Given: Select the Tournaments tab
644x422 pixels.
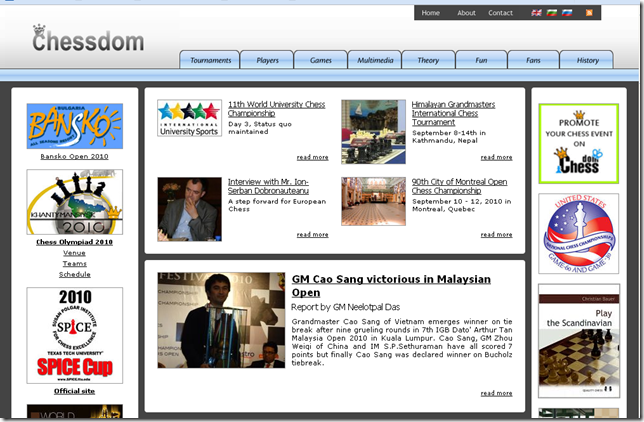Looking at the screenshot, I should click(x=210, y=60).
